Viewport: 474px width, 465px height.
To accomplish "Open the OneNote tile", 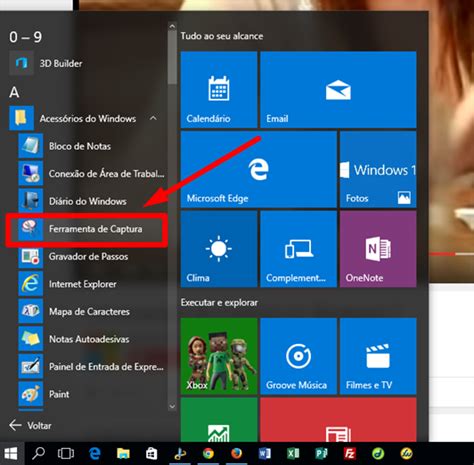I will [378, 249].
